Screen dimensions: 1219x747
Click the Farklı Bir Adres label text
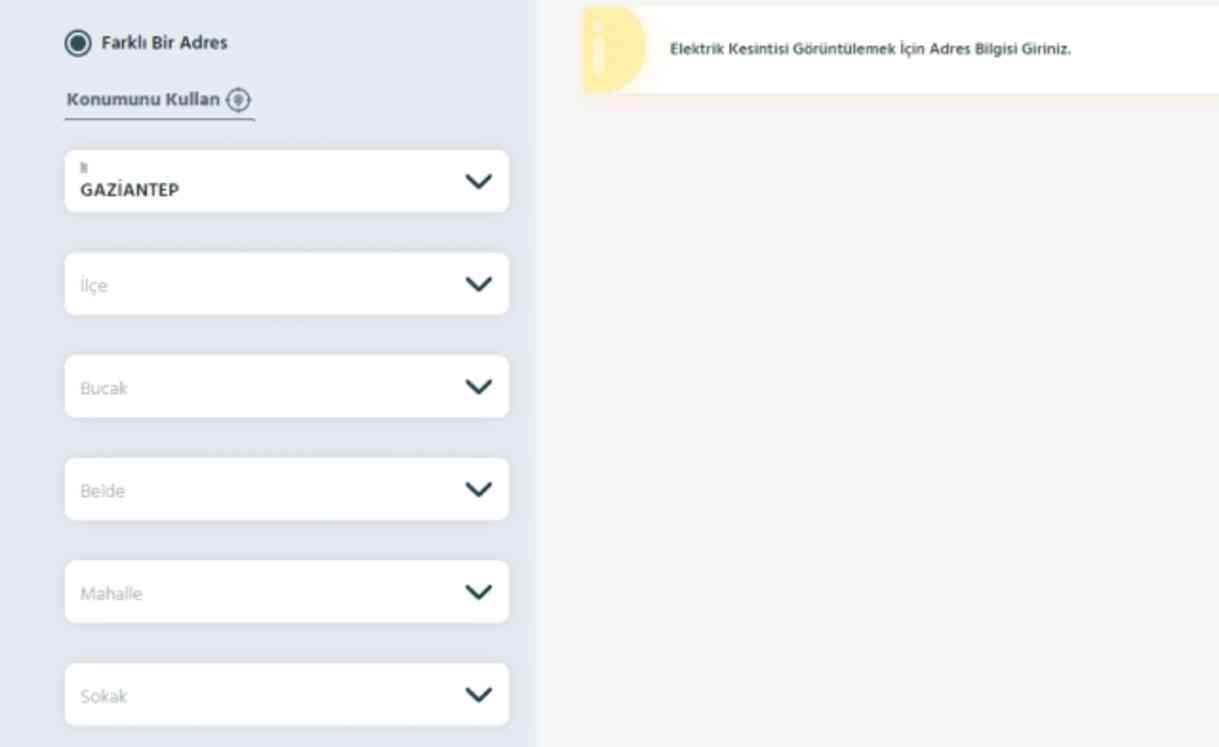tap(164, 43)
